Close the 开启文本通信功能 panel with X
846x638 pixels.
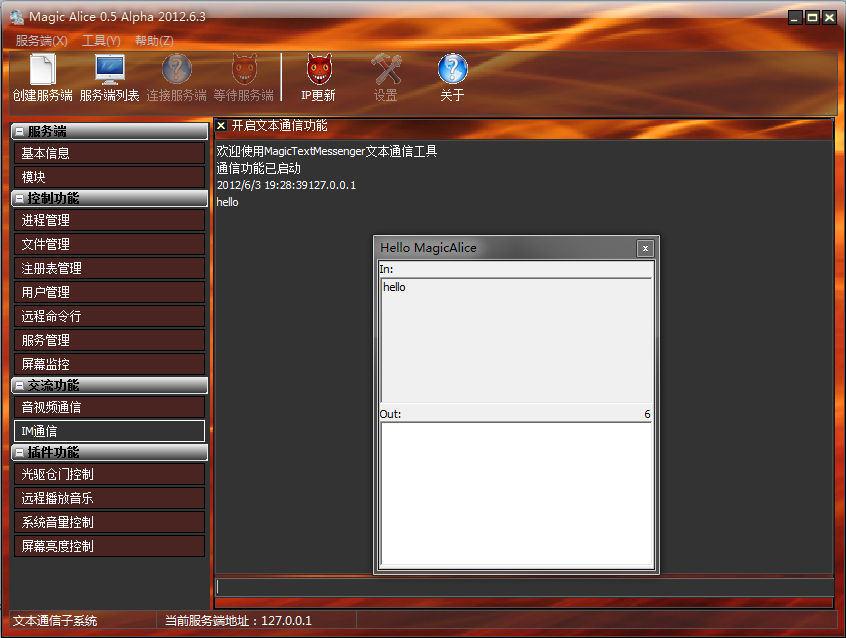coord(221,126)
